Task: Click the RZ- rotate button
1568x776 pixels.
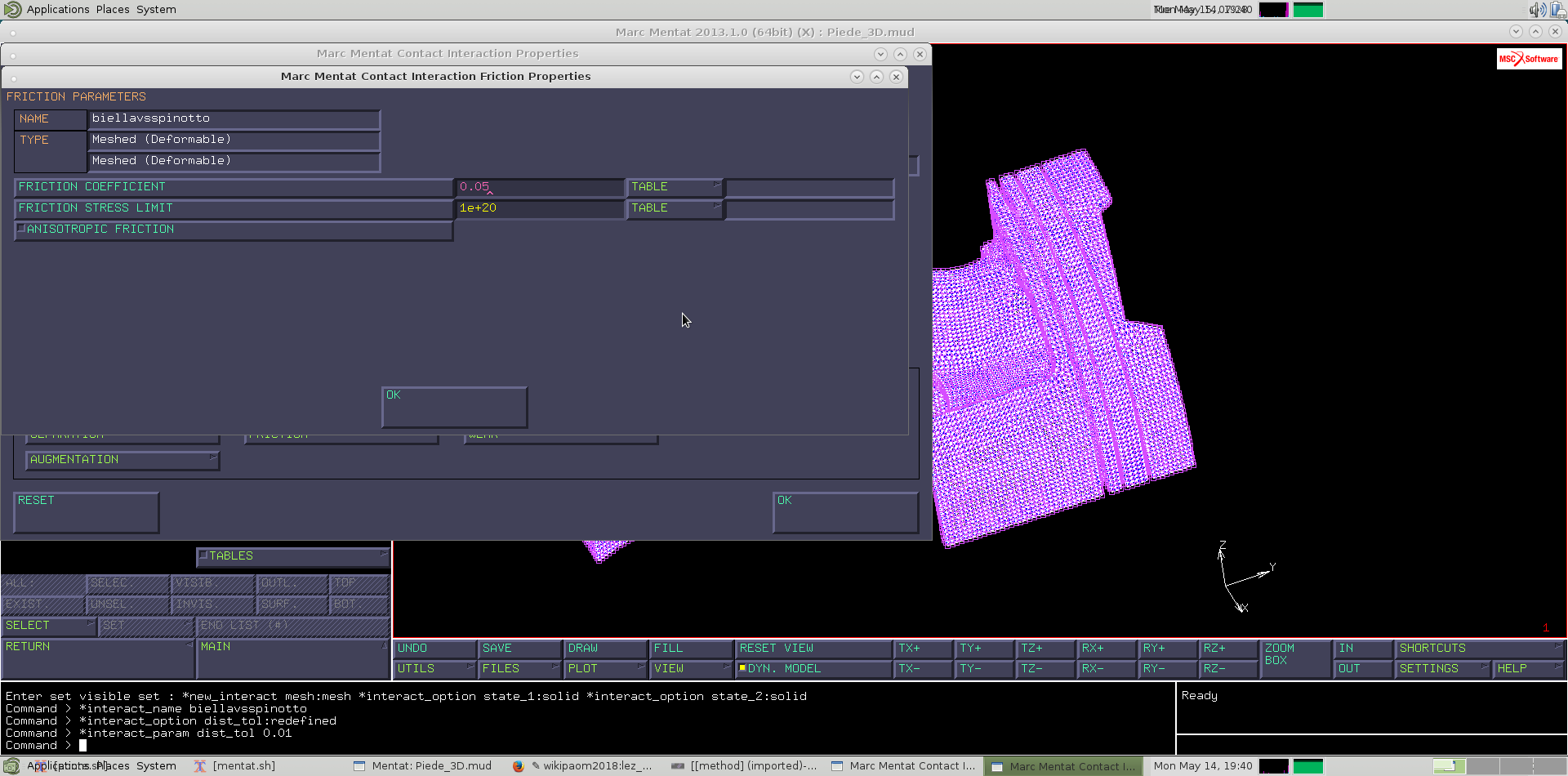Action: point(1228,669)
